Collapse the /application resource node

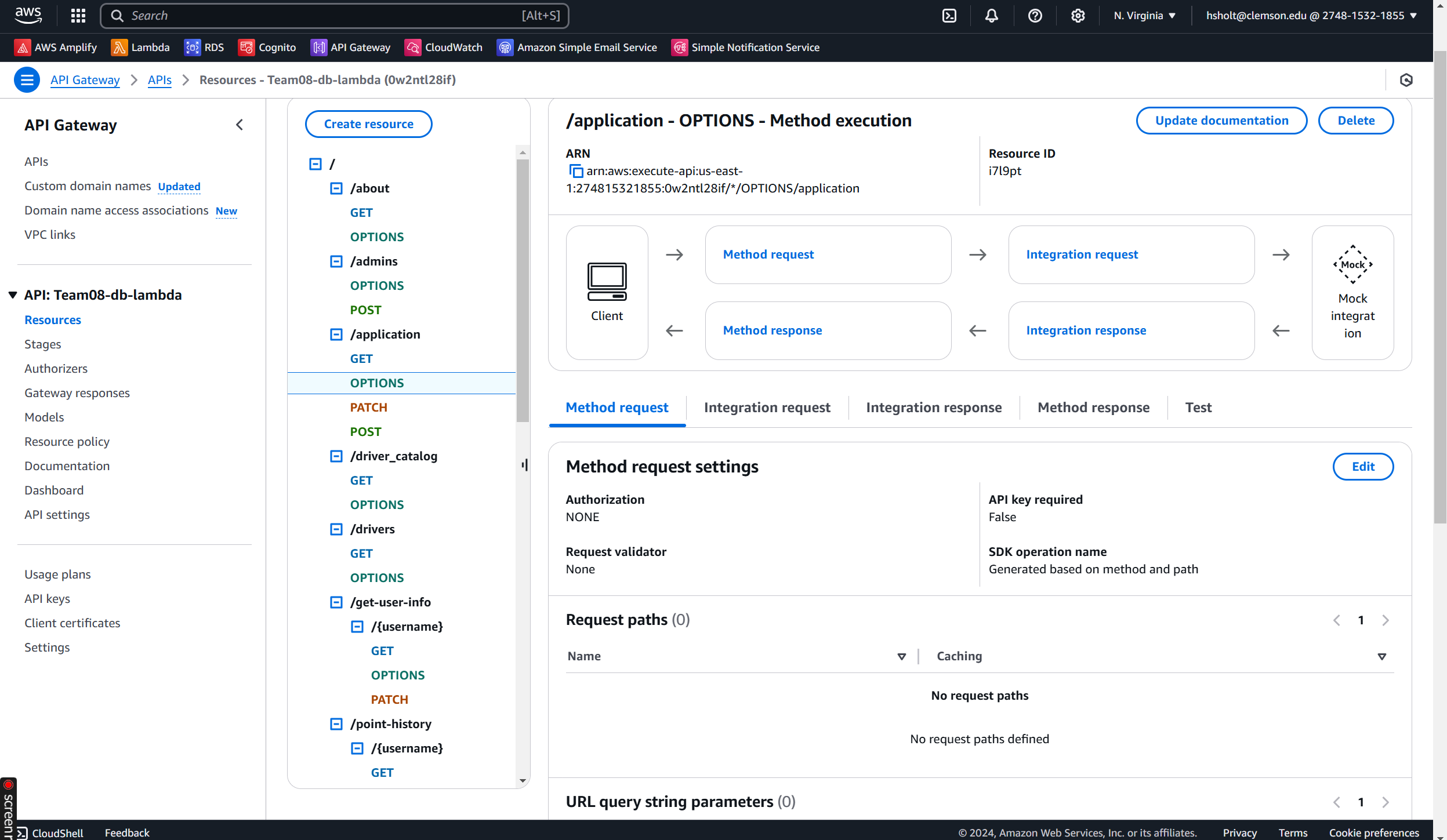tap(336, 334)
